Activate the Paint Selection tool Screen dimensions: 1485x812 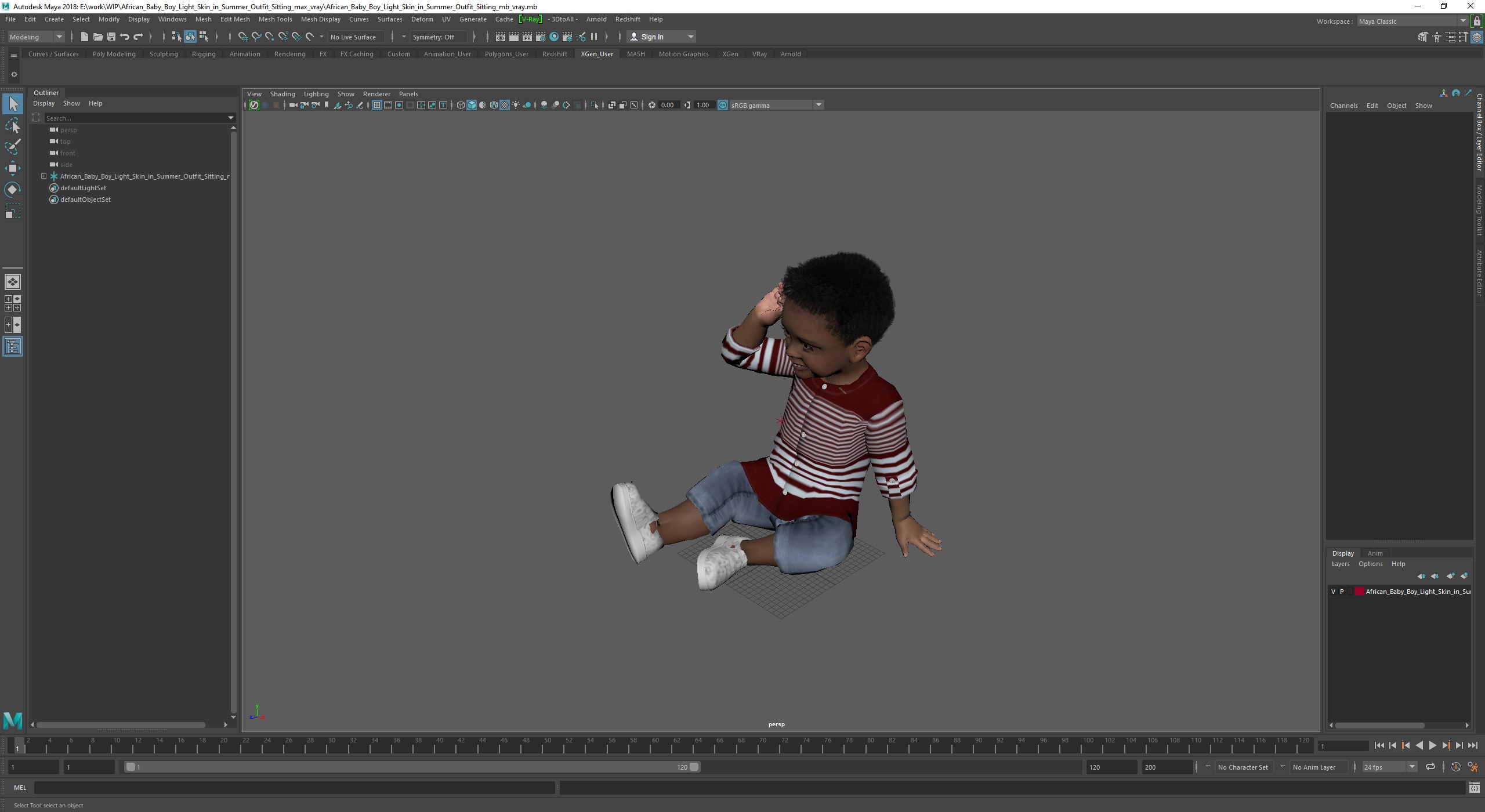[13, 147]
